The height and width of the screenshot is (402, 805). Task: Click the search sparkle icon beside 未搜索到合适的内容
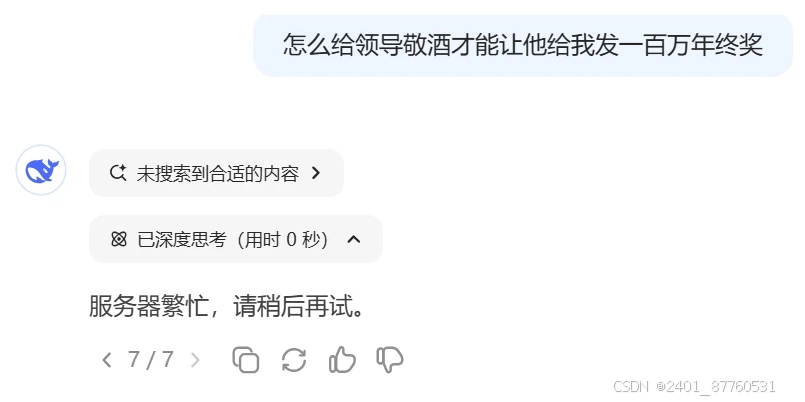coord(118,173)
